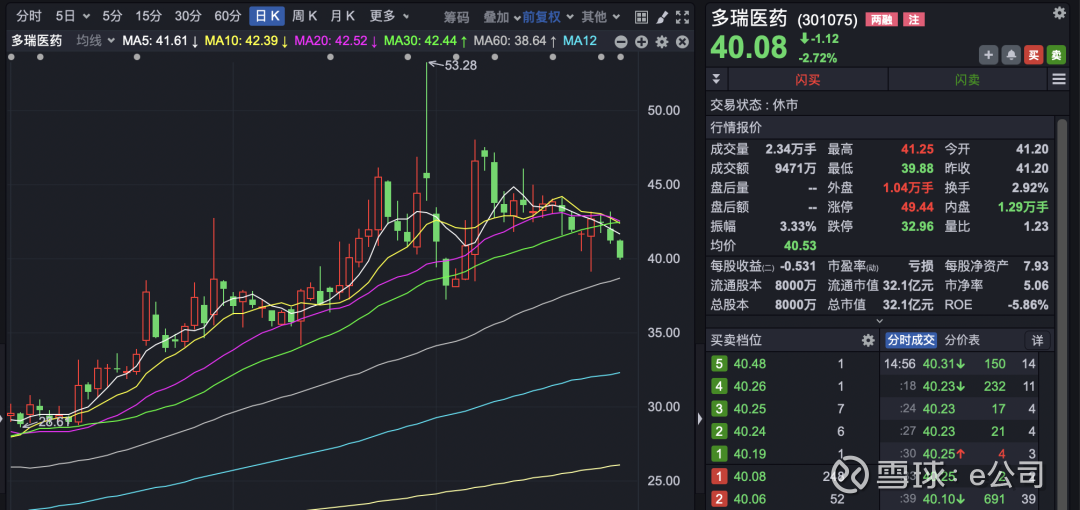Screen dimensions: 1080x510
Task: Open the 叠加 overlay dropdown
Action: click(501, 17)
